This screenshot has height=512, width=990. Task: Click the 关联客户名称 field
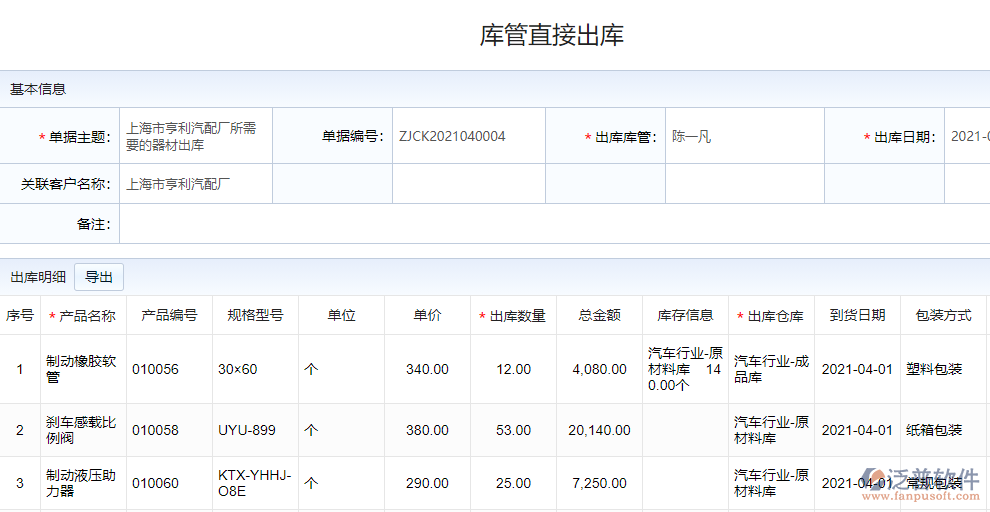click(x=195, y=184)
